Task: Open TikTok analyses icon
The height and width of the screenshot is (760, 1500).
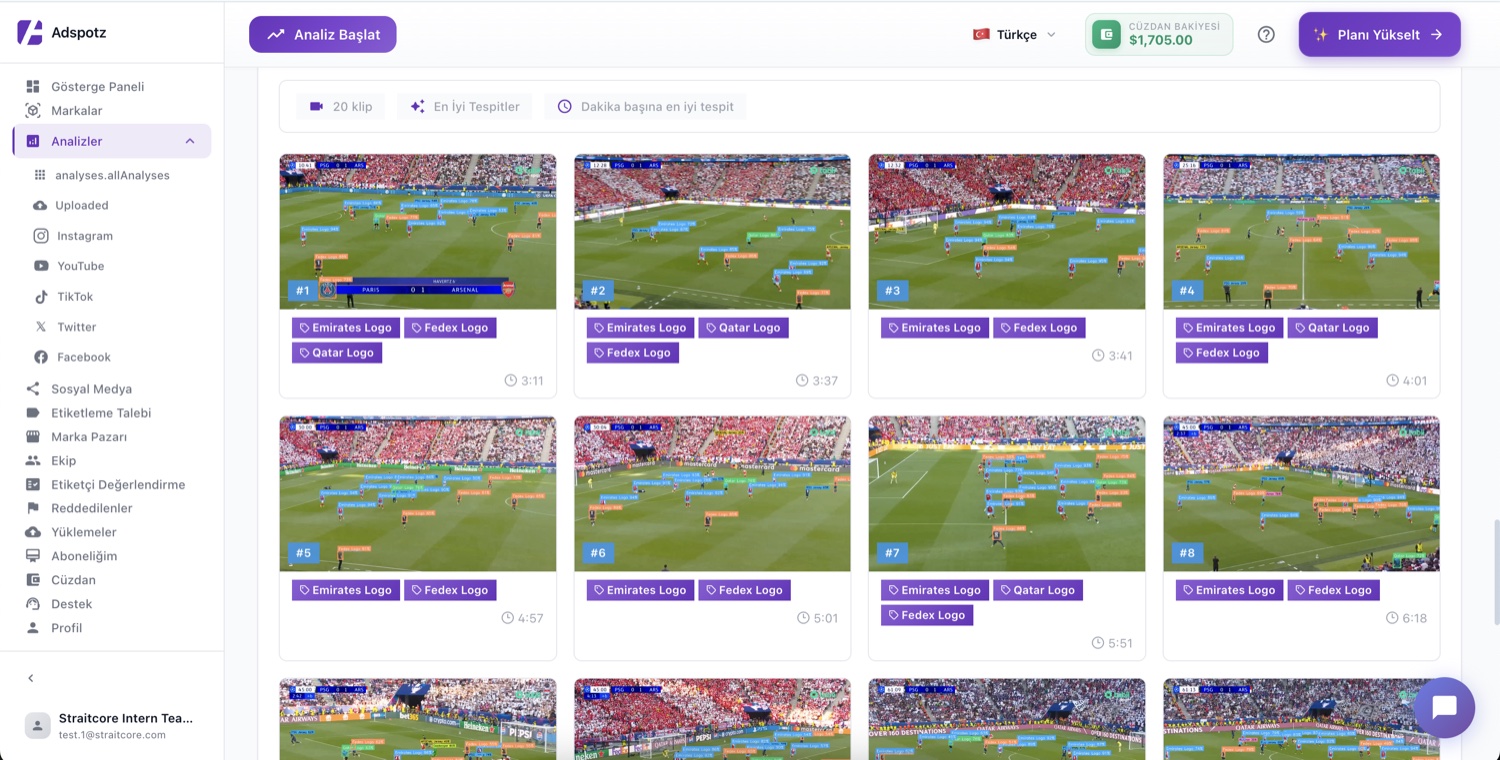Action: pos(41,297)
